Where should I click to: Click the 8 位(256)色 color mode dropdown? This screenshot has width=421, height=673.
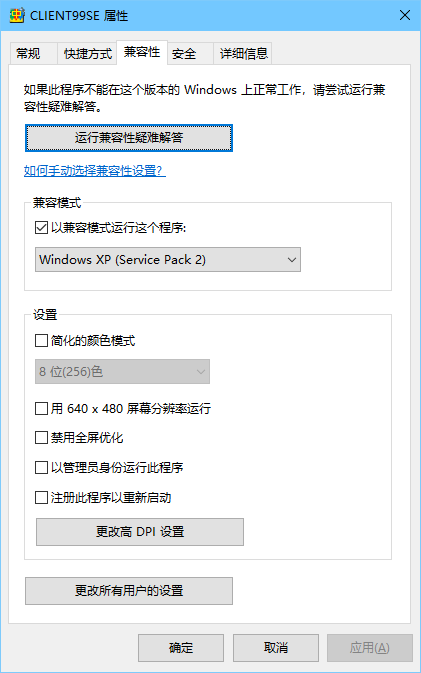coord(122,372)
